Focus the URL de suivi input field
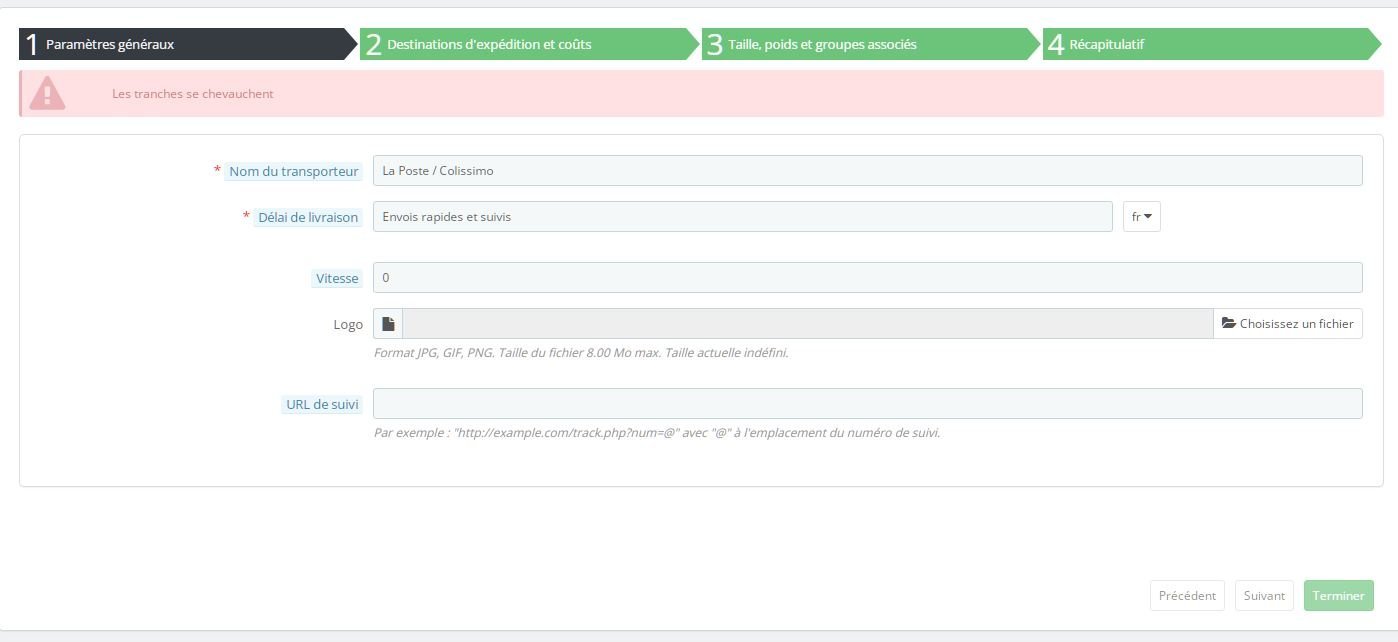Viewport: 1398px width, 642px height. point(867,404)
